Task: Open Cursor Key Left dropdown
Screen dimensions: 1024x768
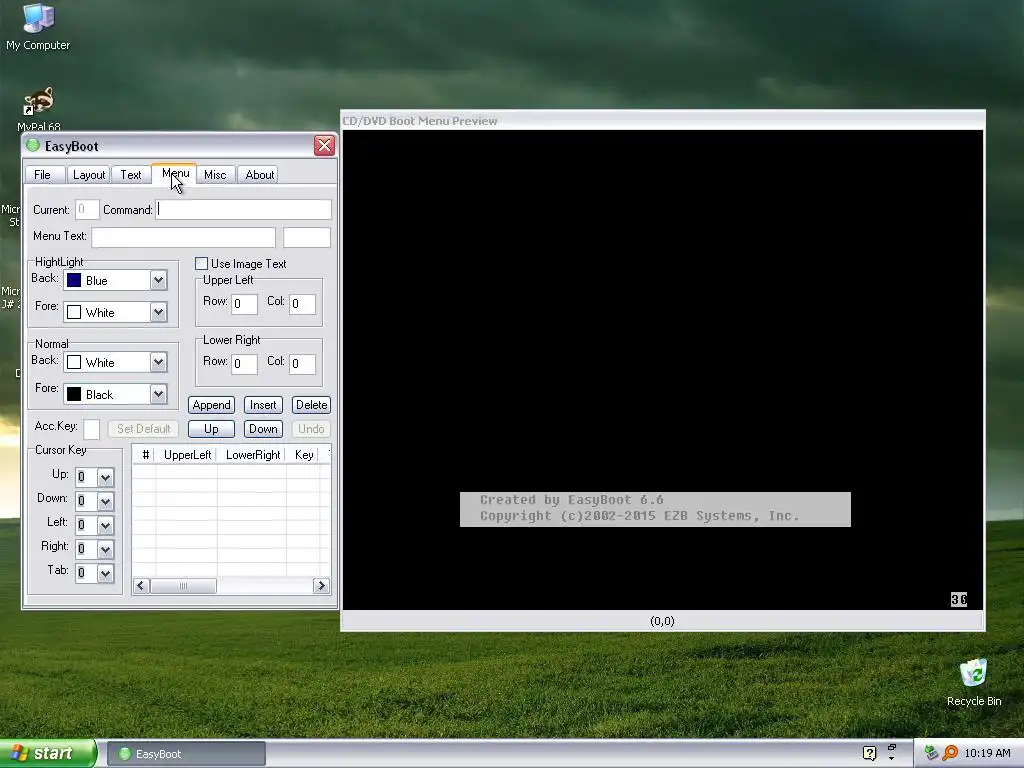Action: pyautogui.click(x=105, y=525)
